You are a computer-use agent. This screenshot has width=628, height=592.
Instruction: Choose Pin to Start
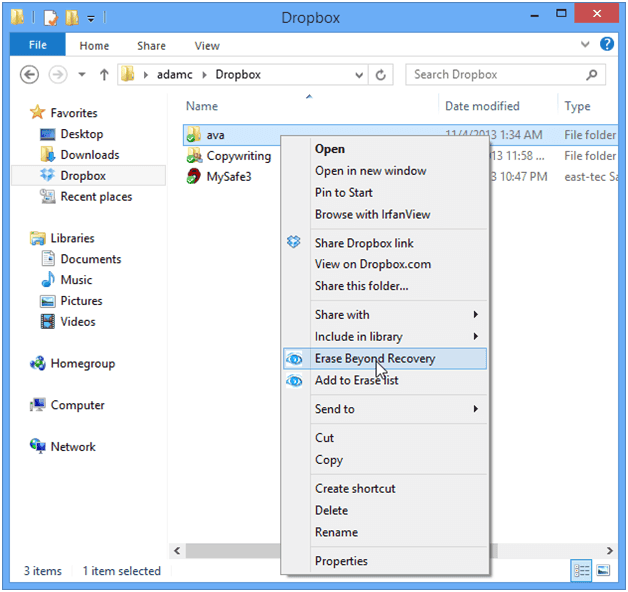point(385,192)
